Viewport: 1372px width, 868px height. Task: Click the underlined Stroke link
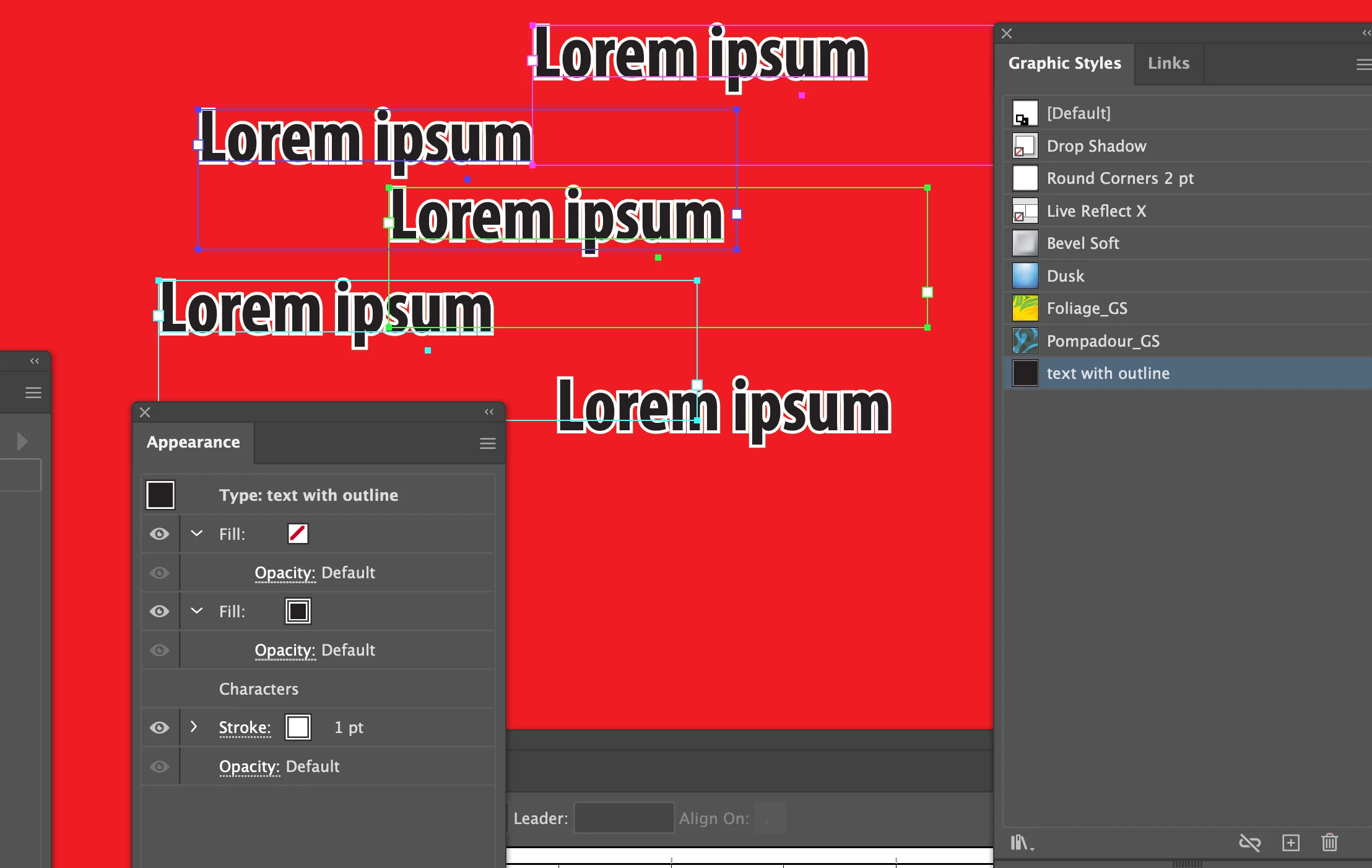[x=245, y=727]
